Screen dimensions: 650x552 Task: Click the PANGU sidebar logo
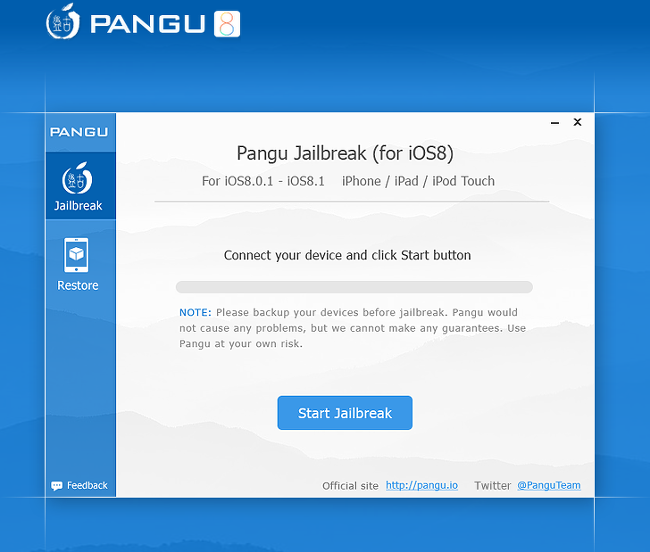[79, 132]
